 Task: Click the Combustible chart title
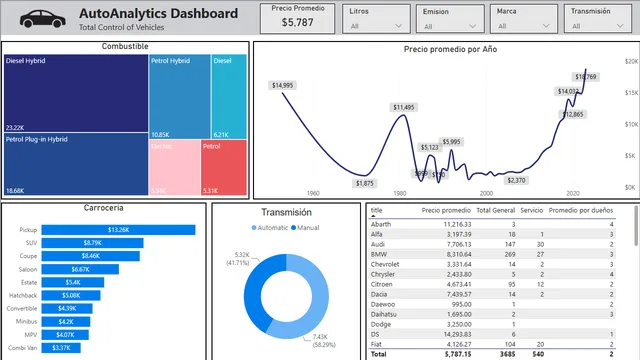125,47
